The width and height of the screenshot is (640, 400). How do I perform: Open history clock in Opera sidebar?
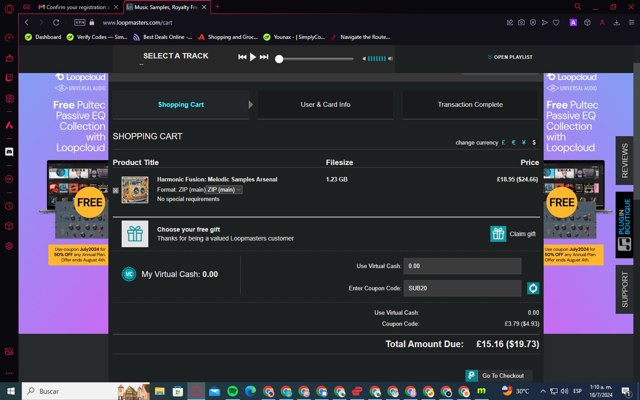pyautogui.click(x=9, y=206)
